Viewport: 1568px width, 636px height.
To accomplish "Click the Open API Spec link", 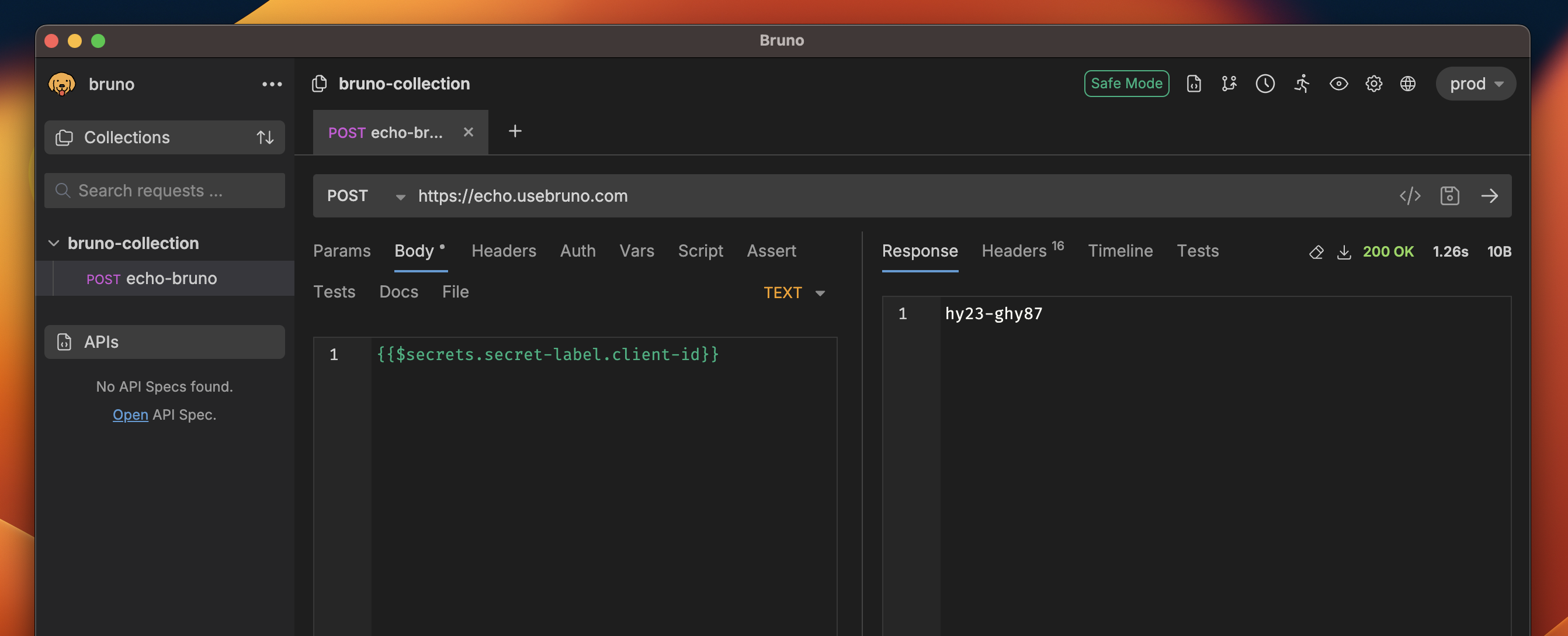I will [130, 414].
